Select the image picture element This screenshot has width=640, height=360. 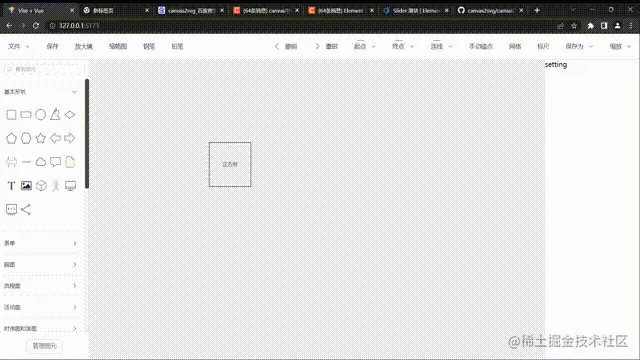26,186
